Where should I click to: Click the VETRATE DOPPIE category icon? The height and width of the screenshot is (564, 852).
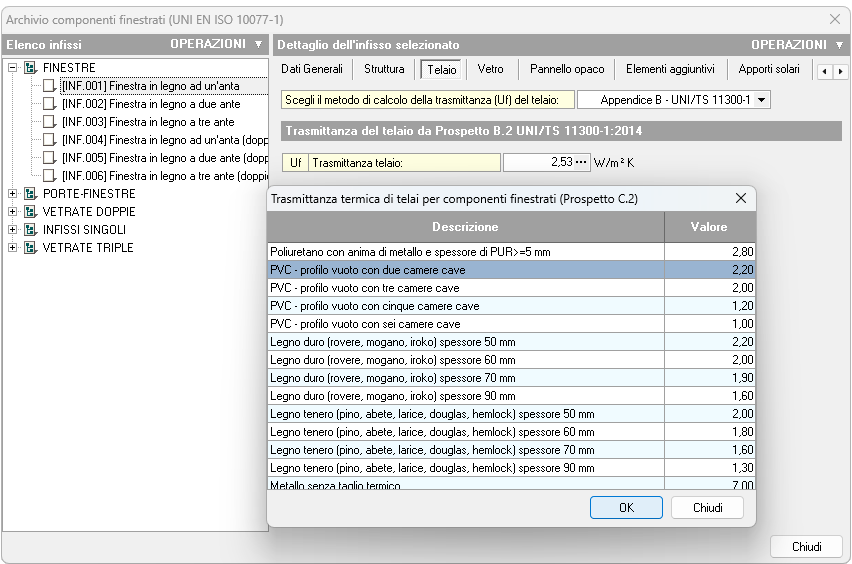click(30, 212)
